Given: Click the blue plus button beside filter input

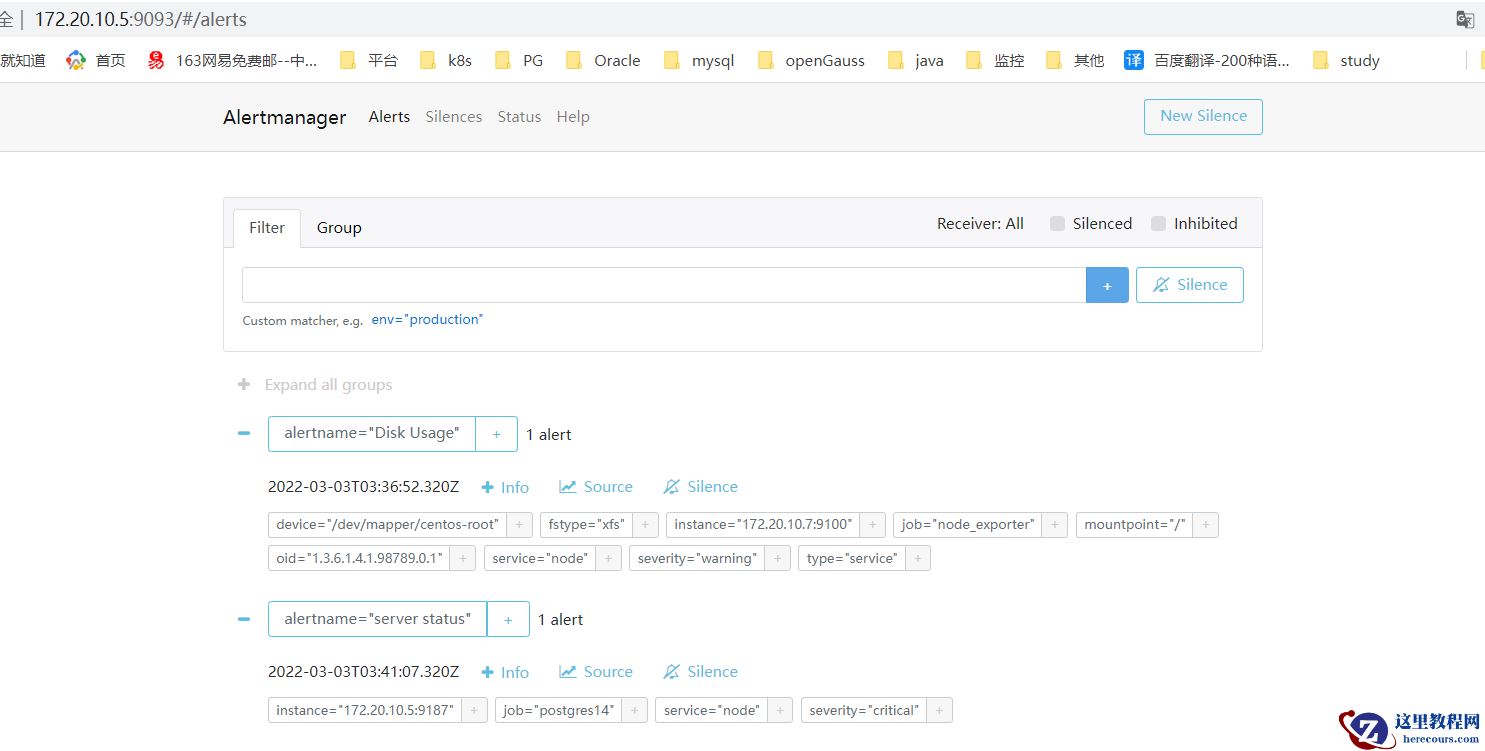Looking at the screenshot, I should [x=1107, y=285].
